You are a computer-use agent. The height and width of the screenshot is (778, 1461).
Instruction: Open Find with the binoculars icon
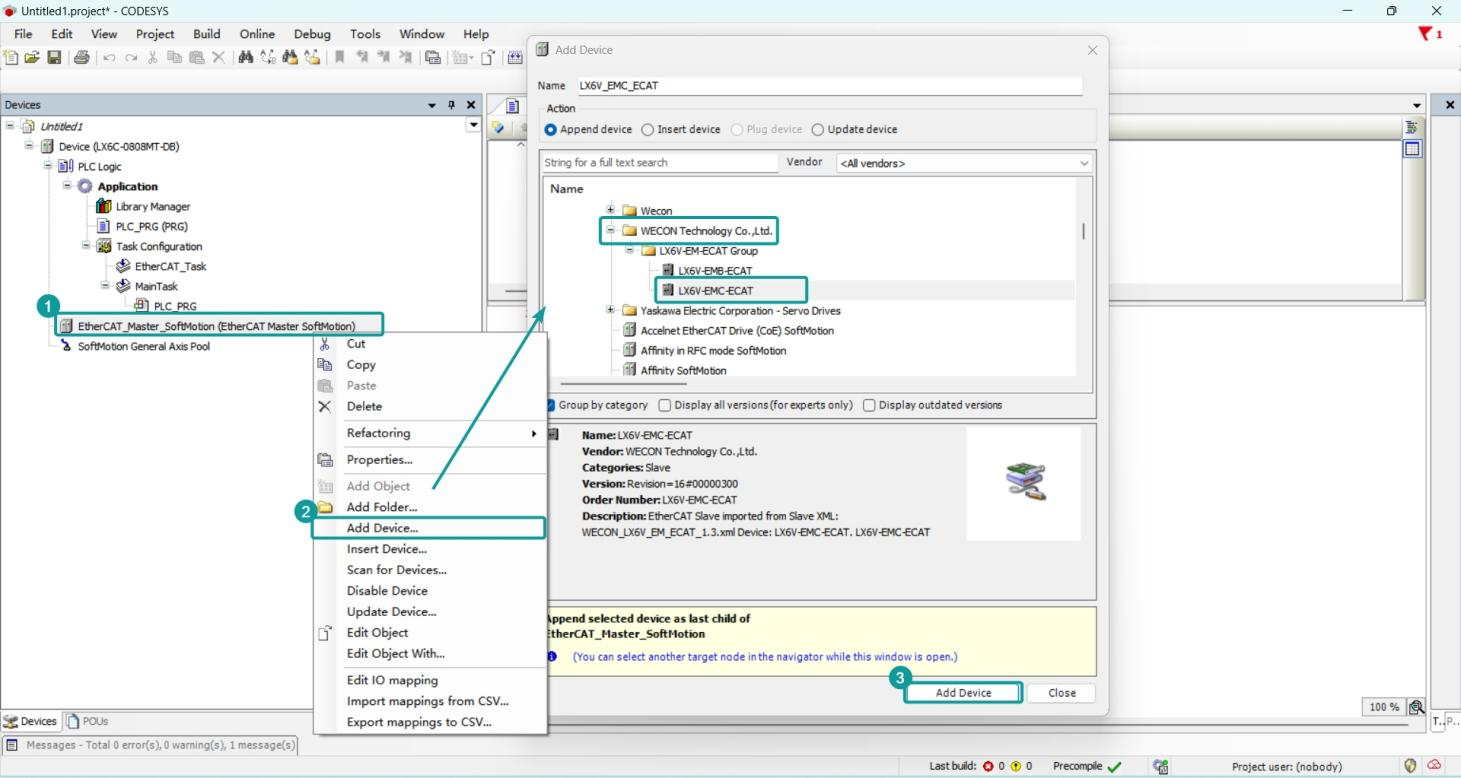tap(246, 57)
